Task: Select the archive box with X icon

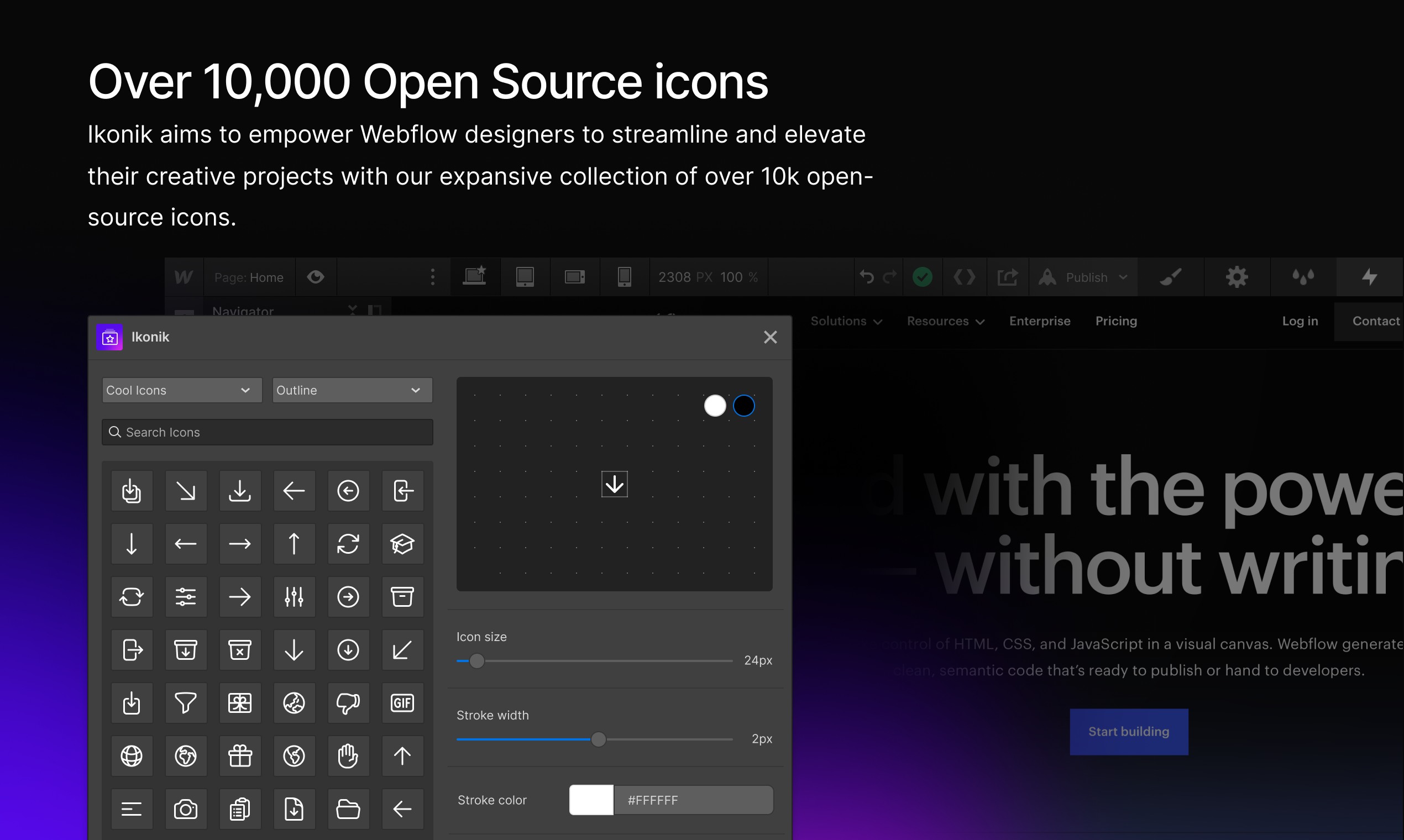Action: tap(240, 650)
